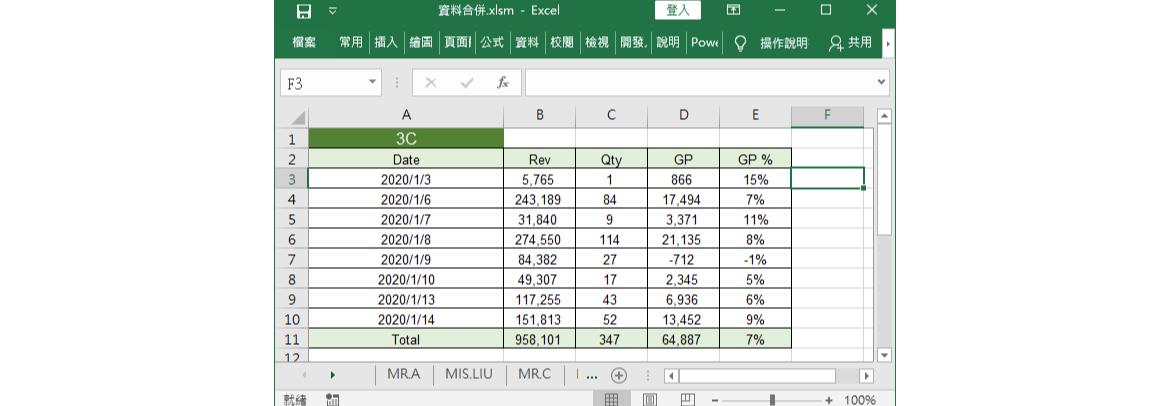Image resolution: width=1170 pixels, height=406 pixels.
Task: Click the Name Box showing F3
Action: pyautogui.click(x=323, y=83)
